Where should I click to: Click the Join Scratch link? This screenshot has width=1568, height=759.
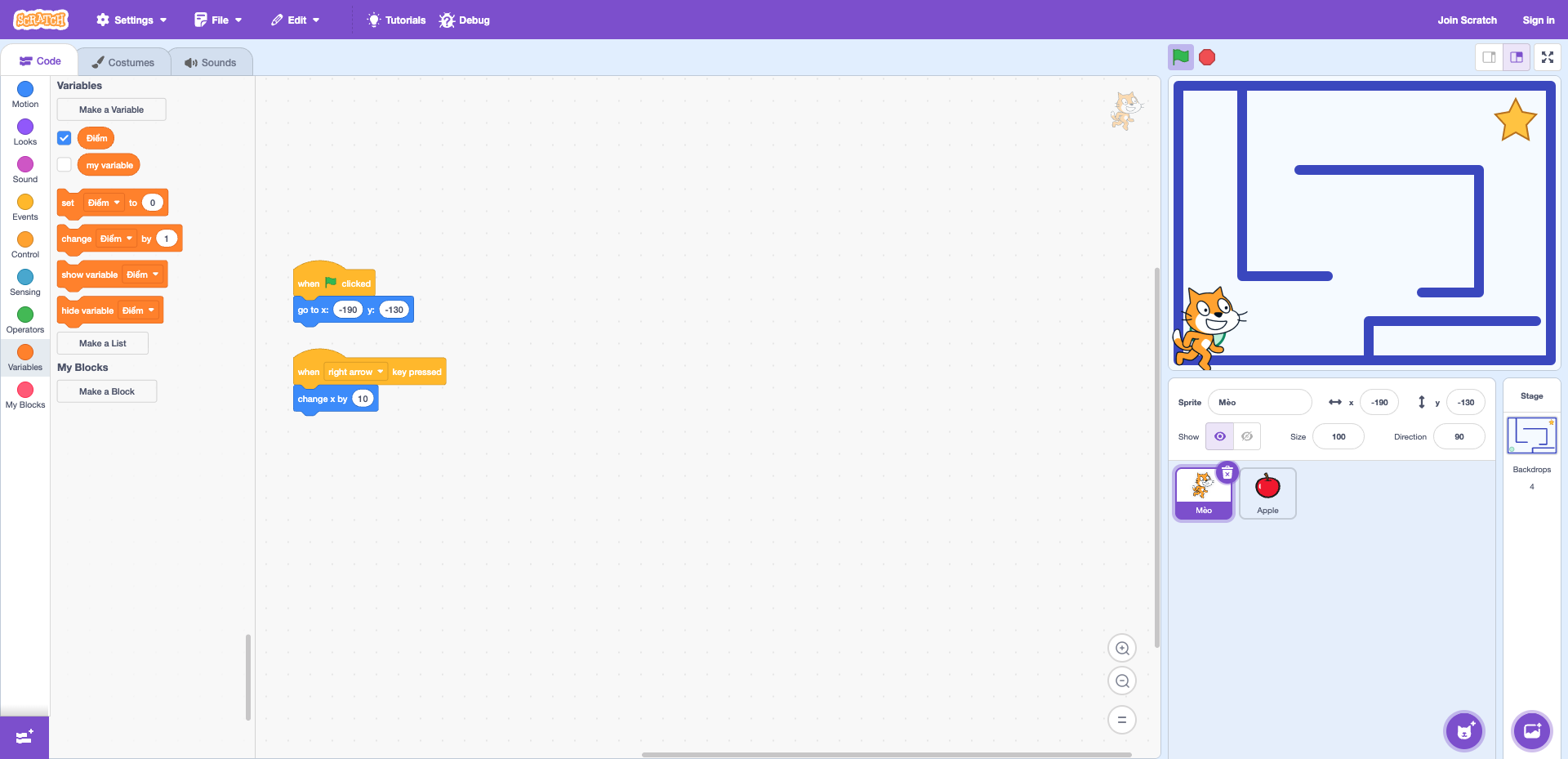point(1468,20)
